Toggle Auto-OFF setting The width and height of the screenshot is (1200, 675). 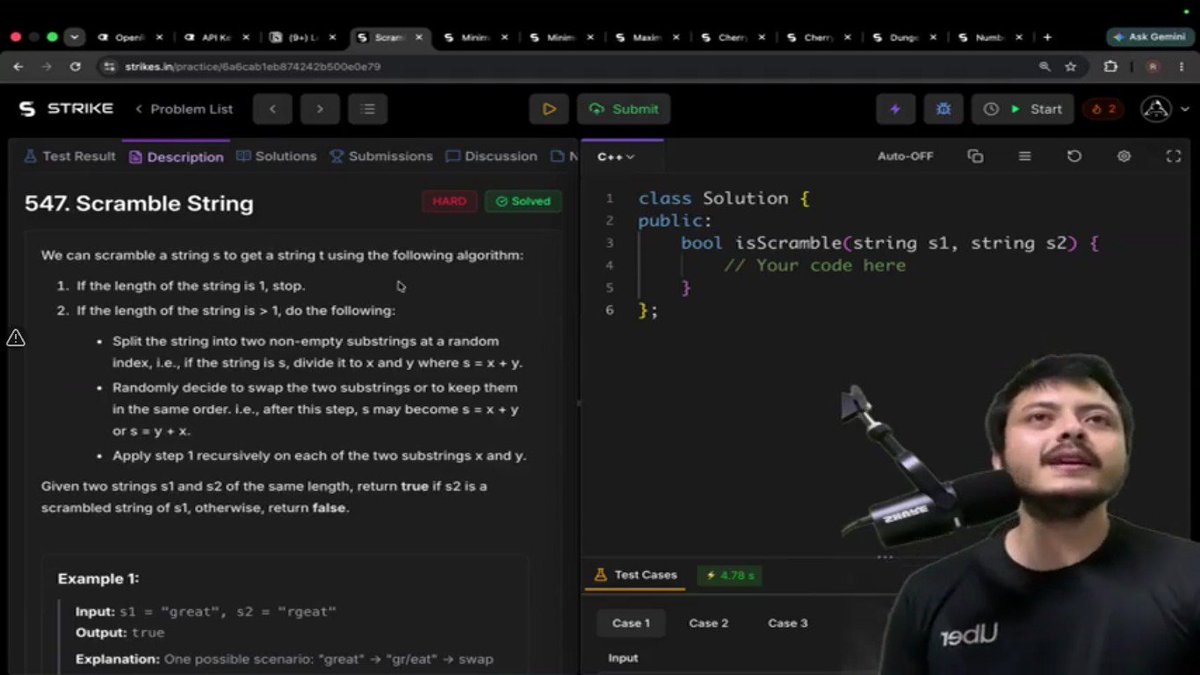pos(905,156)
